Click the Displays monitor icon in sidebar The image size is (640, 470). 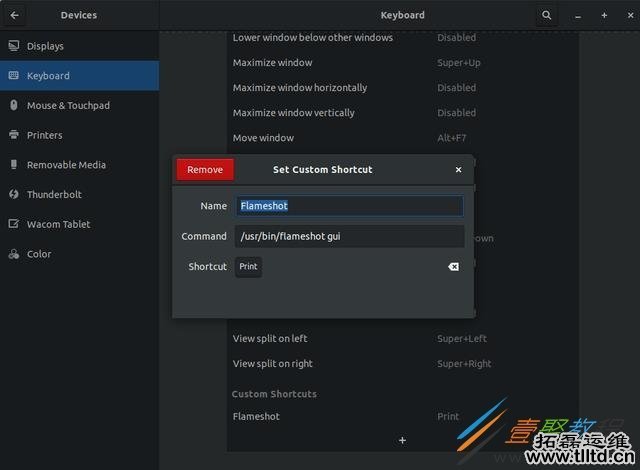tap(14, 46)
